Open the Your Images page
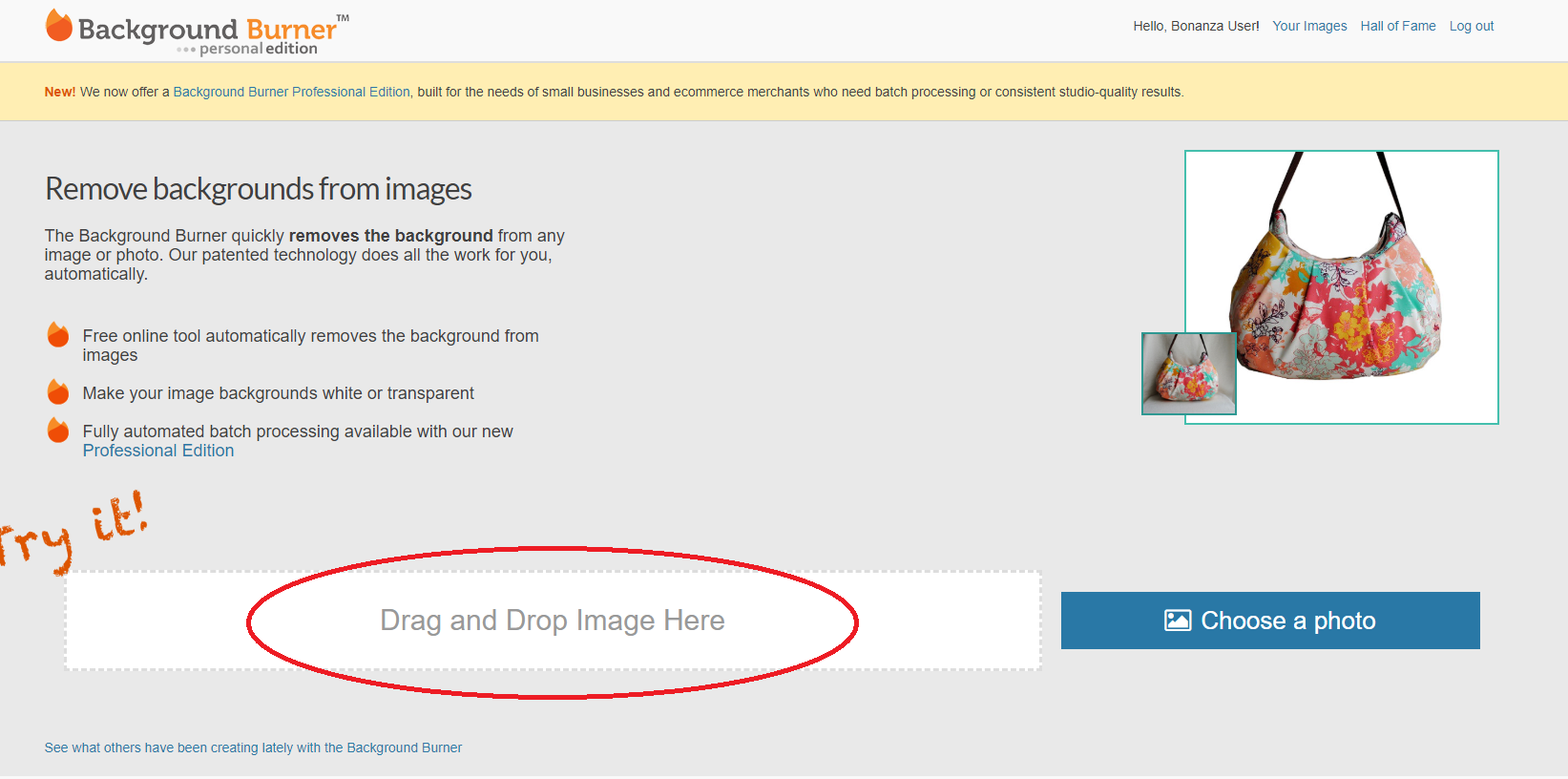The width and height of the screenshot is (1568, 779). 1309,26
